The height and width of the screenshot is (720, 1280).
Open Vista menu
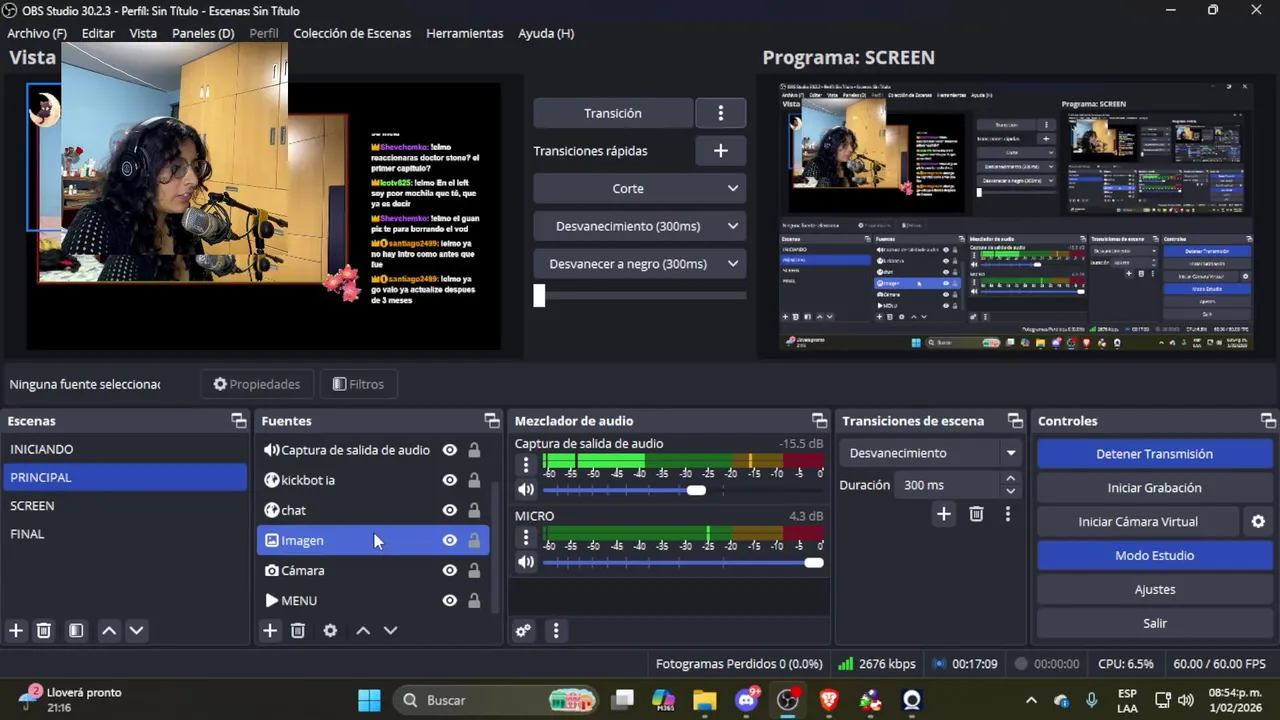coord(143,33)
